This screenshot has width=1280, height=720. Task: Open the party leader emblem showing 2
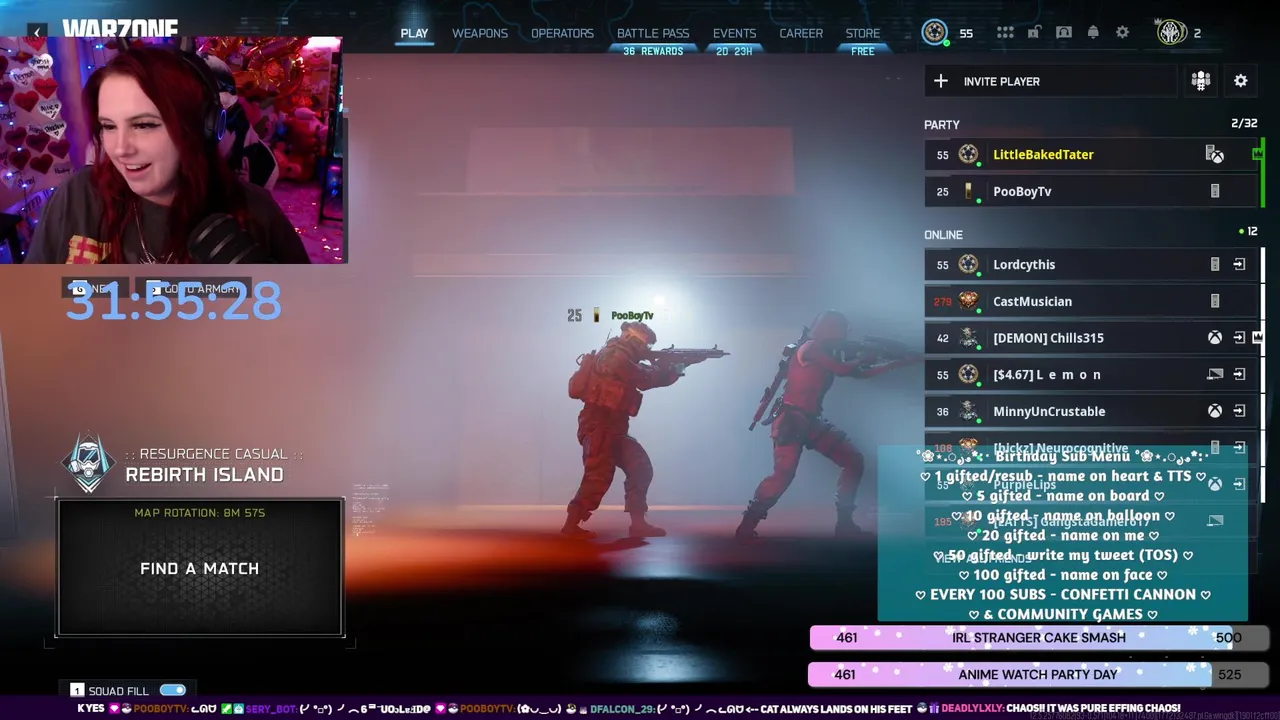click(x=1171, y=33)
